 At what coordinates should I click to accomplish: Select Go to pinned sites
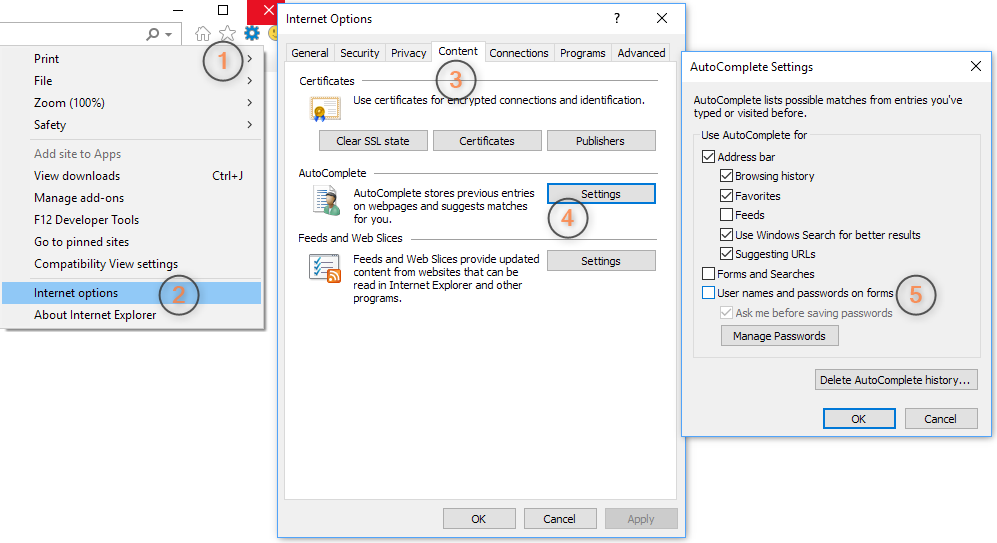click(132, 242)
